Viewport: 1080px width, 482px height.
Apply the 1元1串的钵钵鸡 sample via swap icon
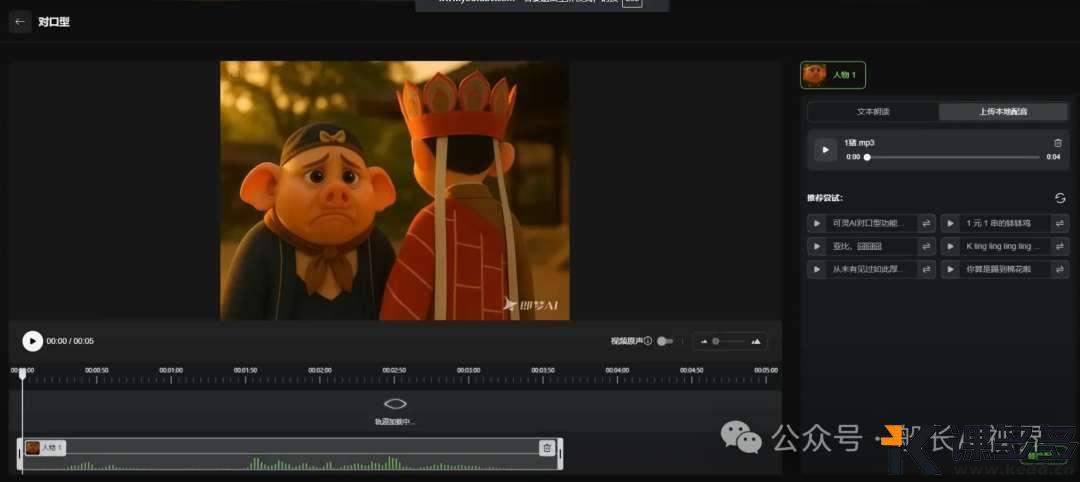pyautogui.click(x=1060, y=223)
